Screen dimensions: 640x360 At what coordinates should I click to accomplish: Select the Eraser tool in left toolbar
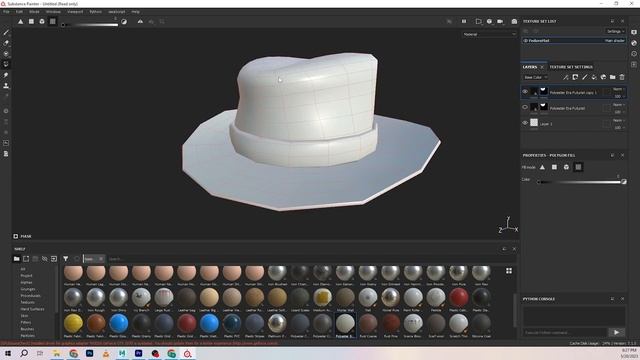6,43
